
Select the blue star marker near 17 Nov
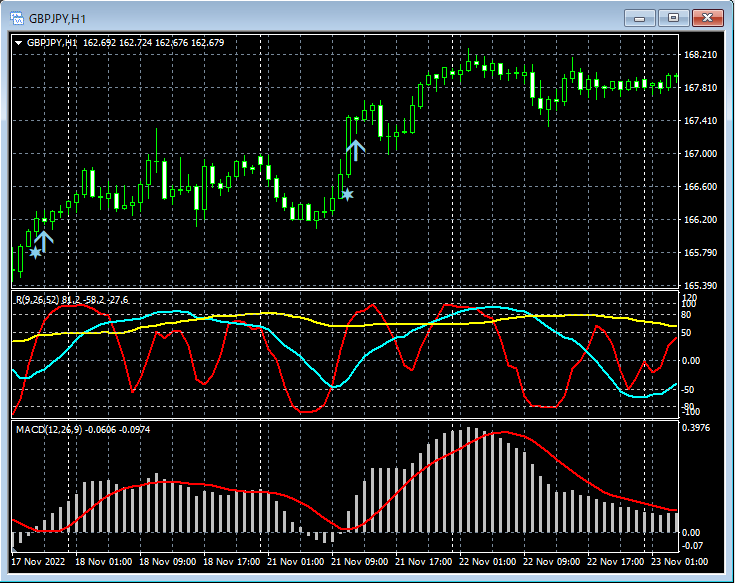35,253
